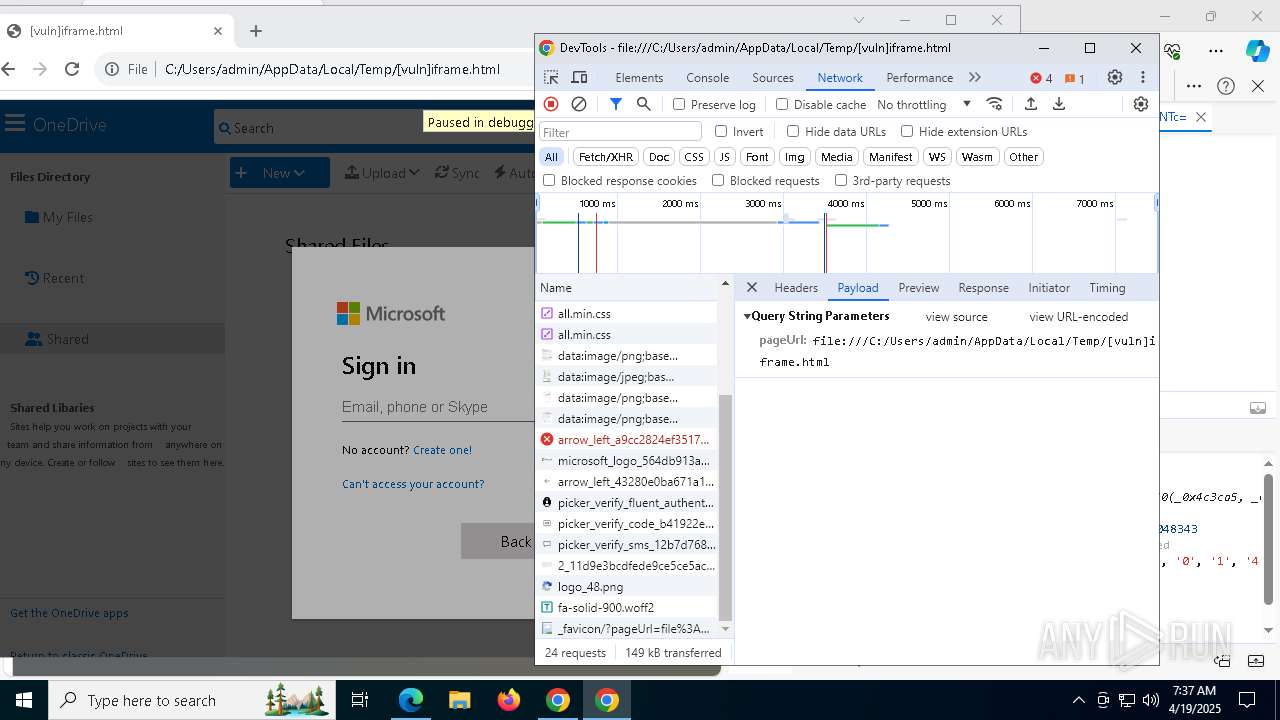
Task: Toggle the device toolbar icon in DevTools
Action: coord(579,77)
